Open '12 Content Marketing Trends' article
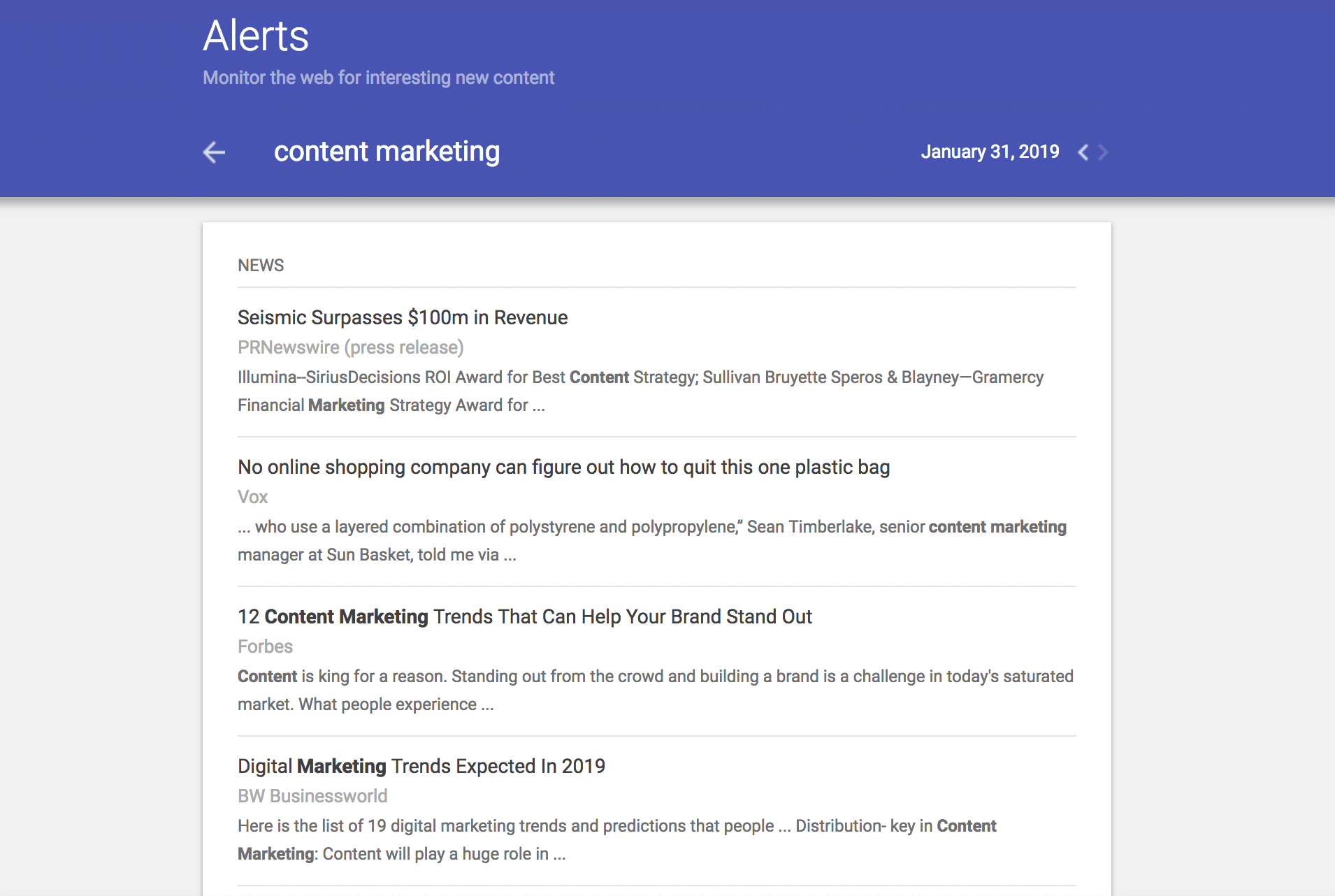The width and height of the screenshot is (1335, 896). pos(524,616)
